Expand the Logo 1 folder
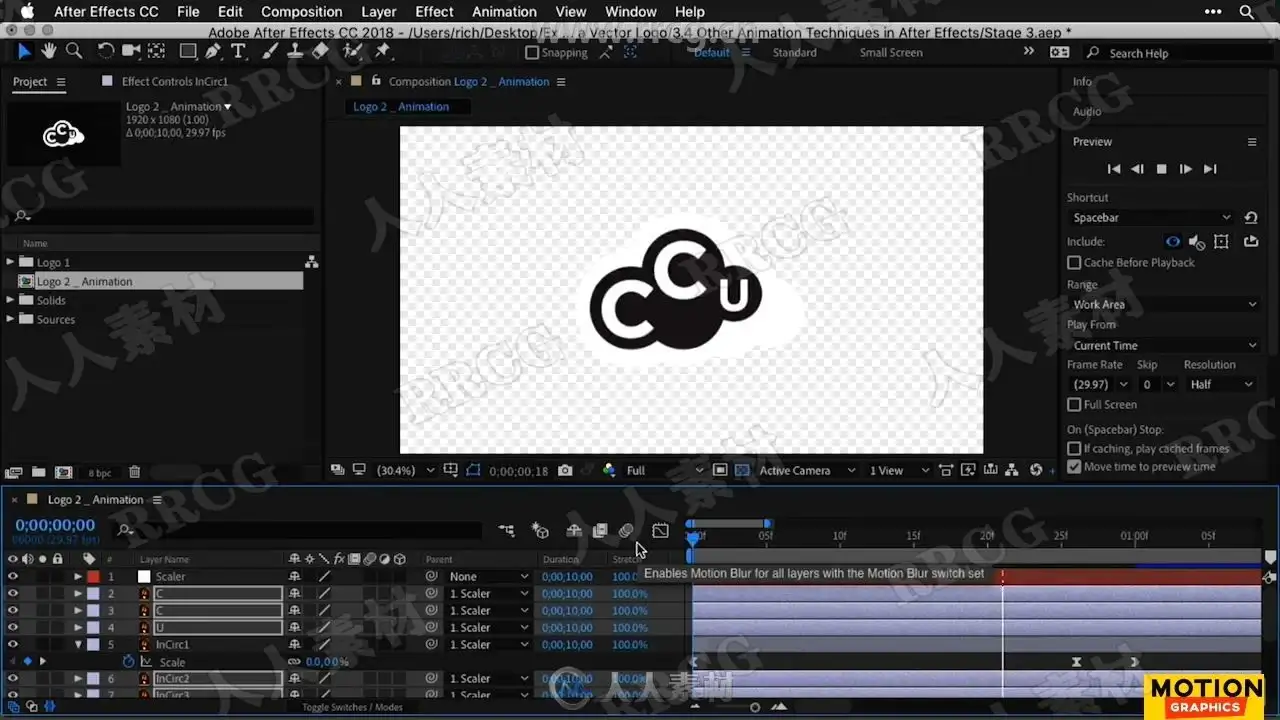The width and height of the screenshot is (1280, 720). click(x=11, y=262)
